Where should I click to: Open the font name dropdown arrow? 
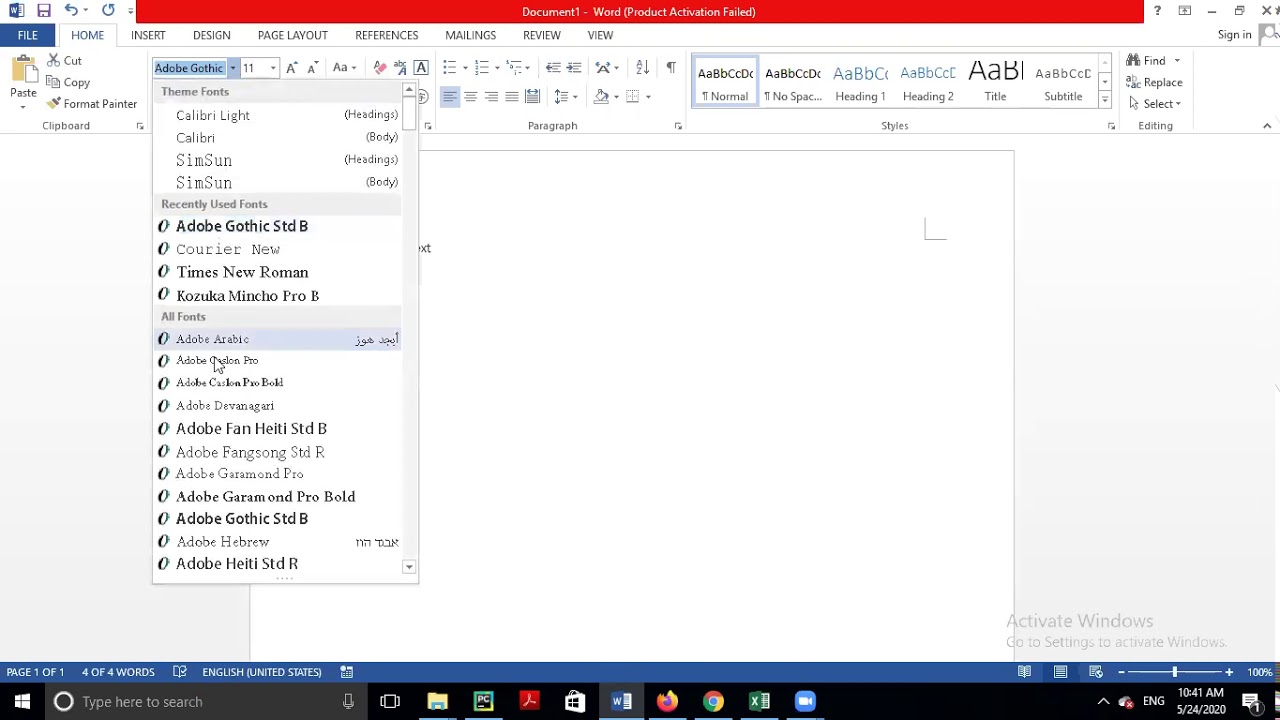233,68
